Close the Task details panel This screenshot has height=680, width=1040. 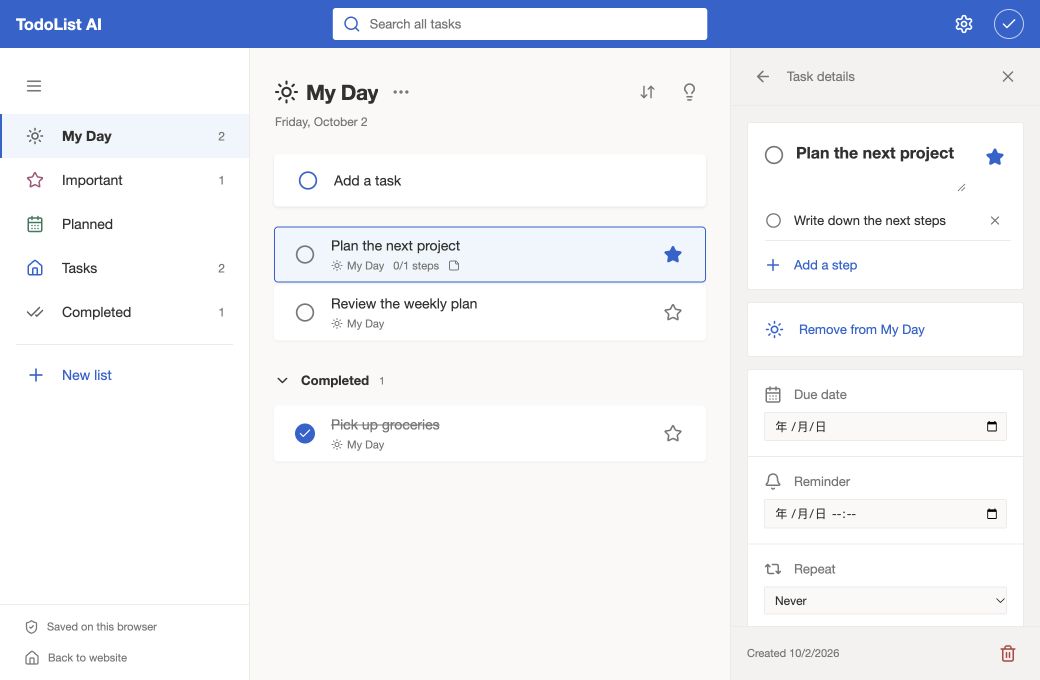(1008, 76)
